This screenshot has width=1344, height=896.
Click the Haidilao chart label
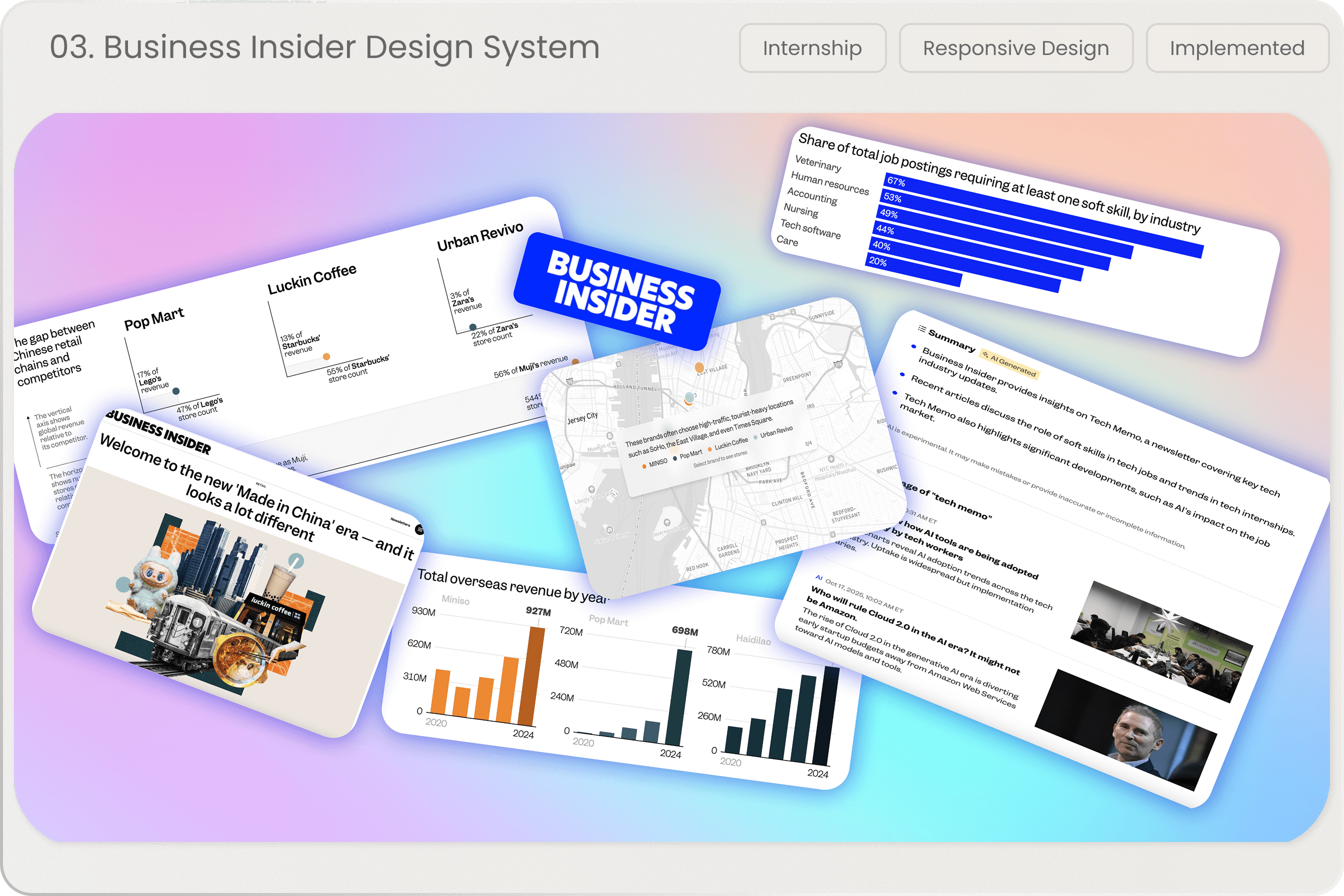pyautogui.click(x=753, y=639)
